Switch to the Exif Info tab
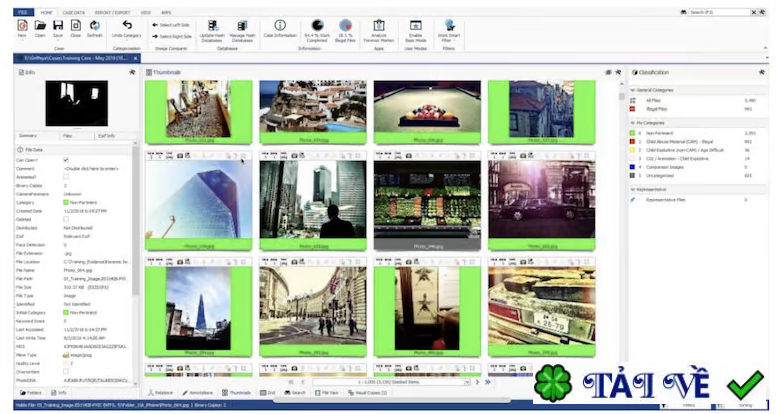Image resolution: width=776 pixels, height=414 pixels. tap(105, 135)
